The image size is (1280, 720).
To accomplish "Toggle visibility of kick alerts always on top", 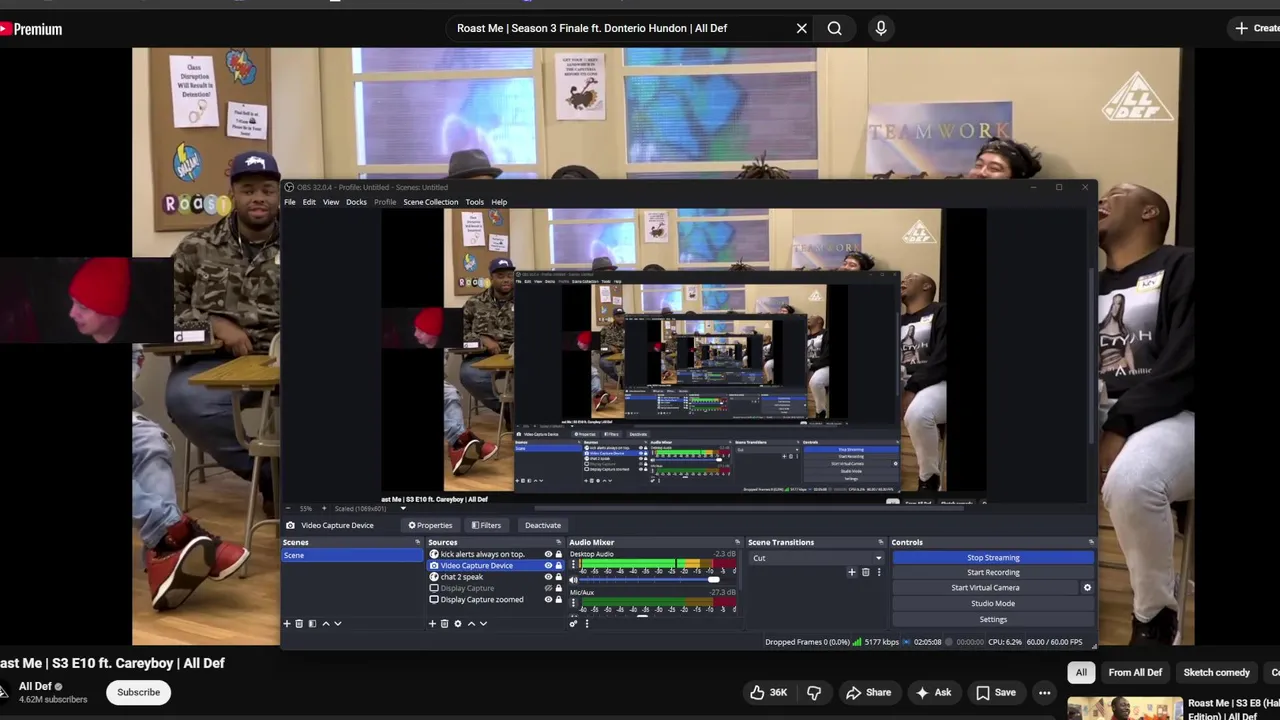I will point(548,554).
